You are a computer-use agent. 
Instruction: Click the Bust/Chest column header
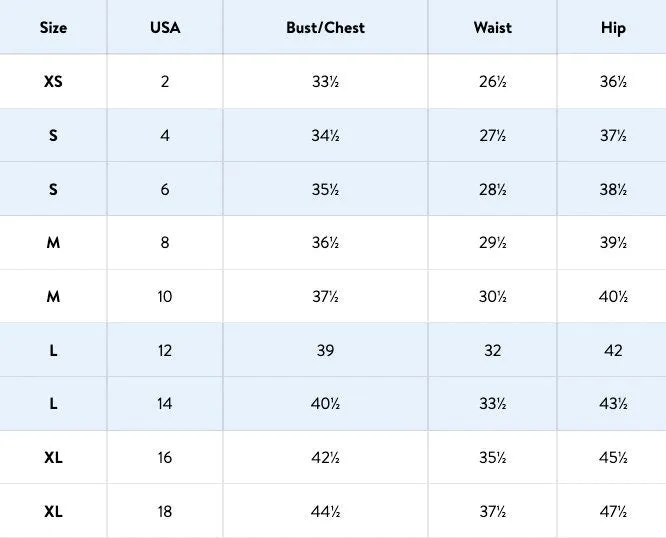[x=325, y=28]
